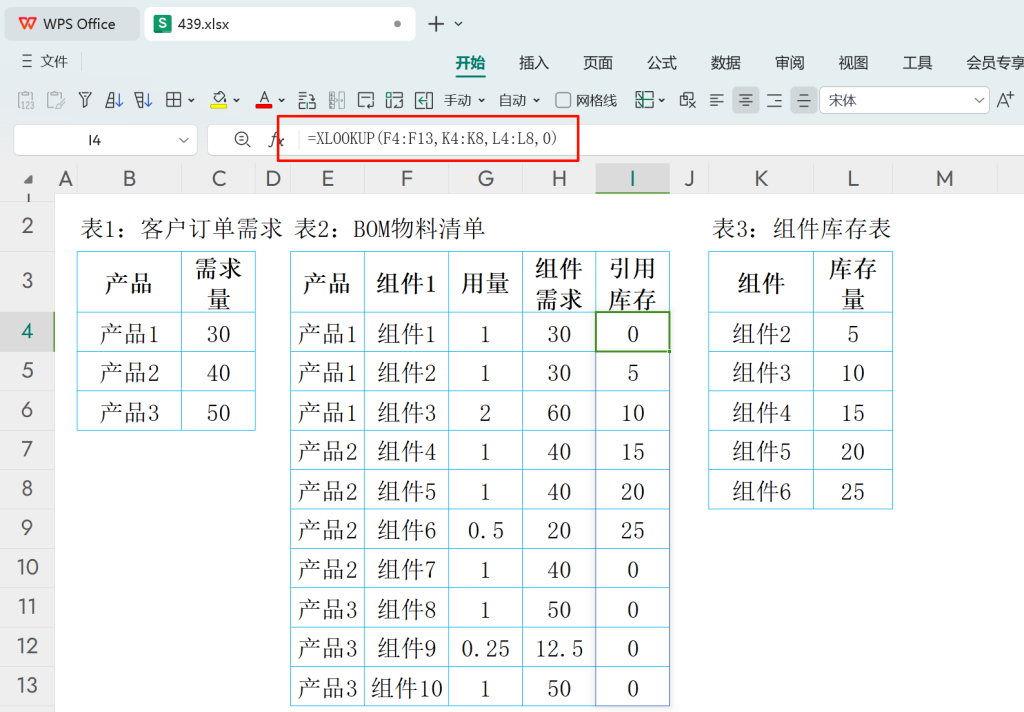
Task: Click the split columns icon
Action: pos(336,100)
